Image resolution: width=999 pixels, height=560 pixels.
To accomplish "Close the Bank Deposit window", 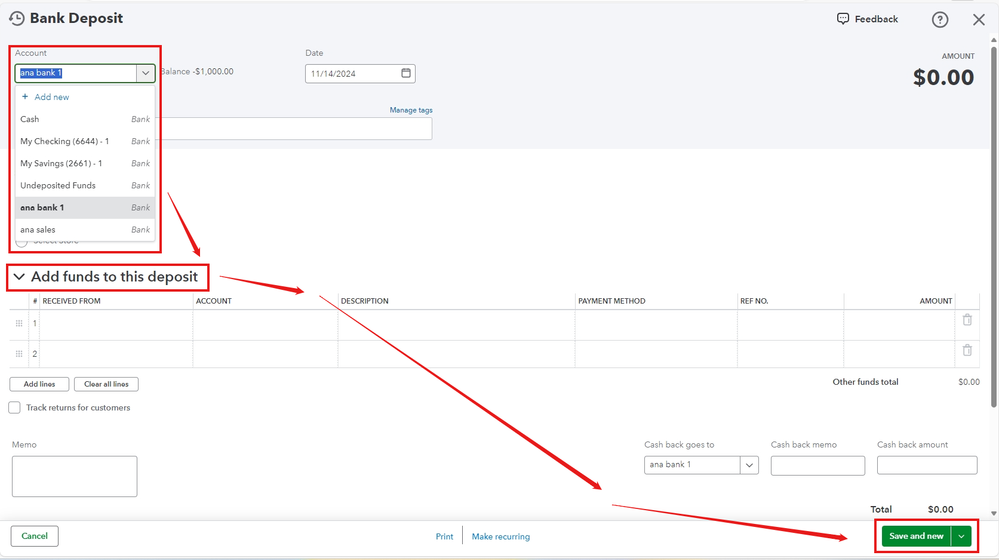I will click(x=979, y=20).
